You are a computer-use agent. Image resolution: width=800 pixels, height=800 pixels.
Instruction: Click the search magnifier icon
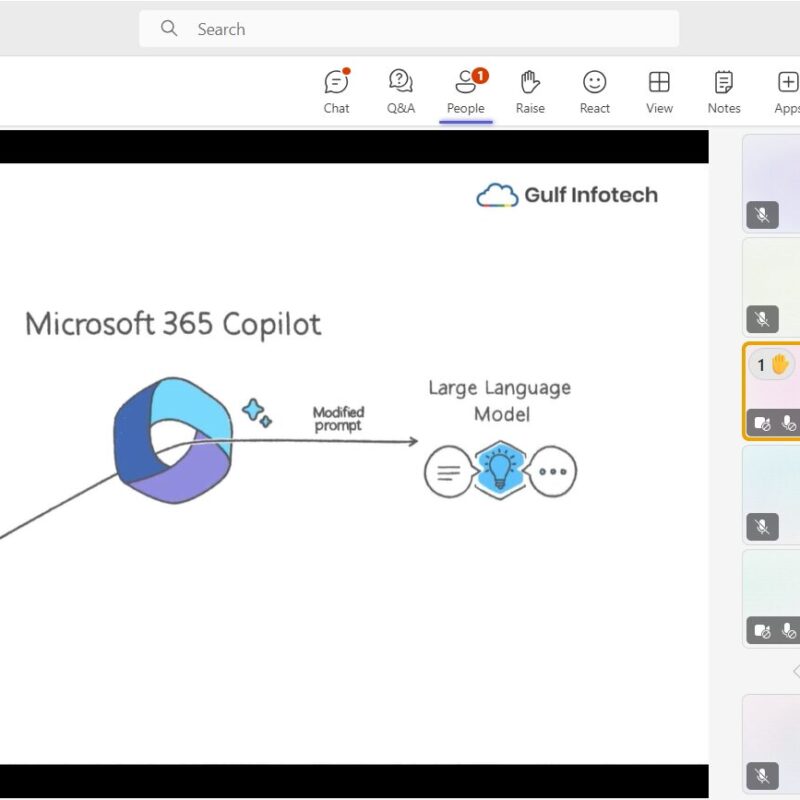click(170, 29)
